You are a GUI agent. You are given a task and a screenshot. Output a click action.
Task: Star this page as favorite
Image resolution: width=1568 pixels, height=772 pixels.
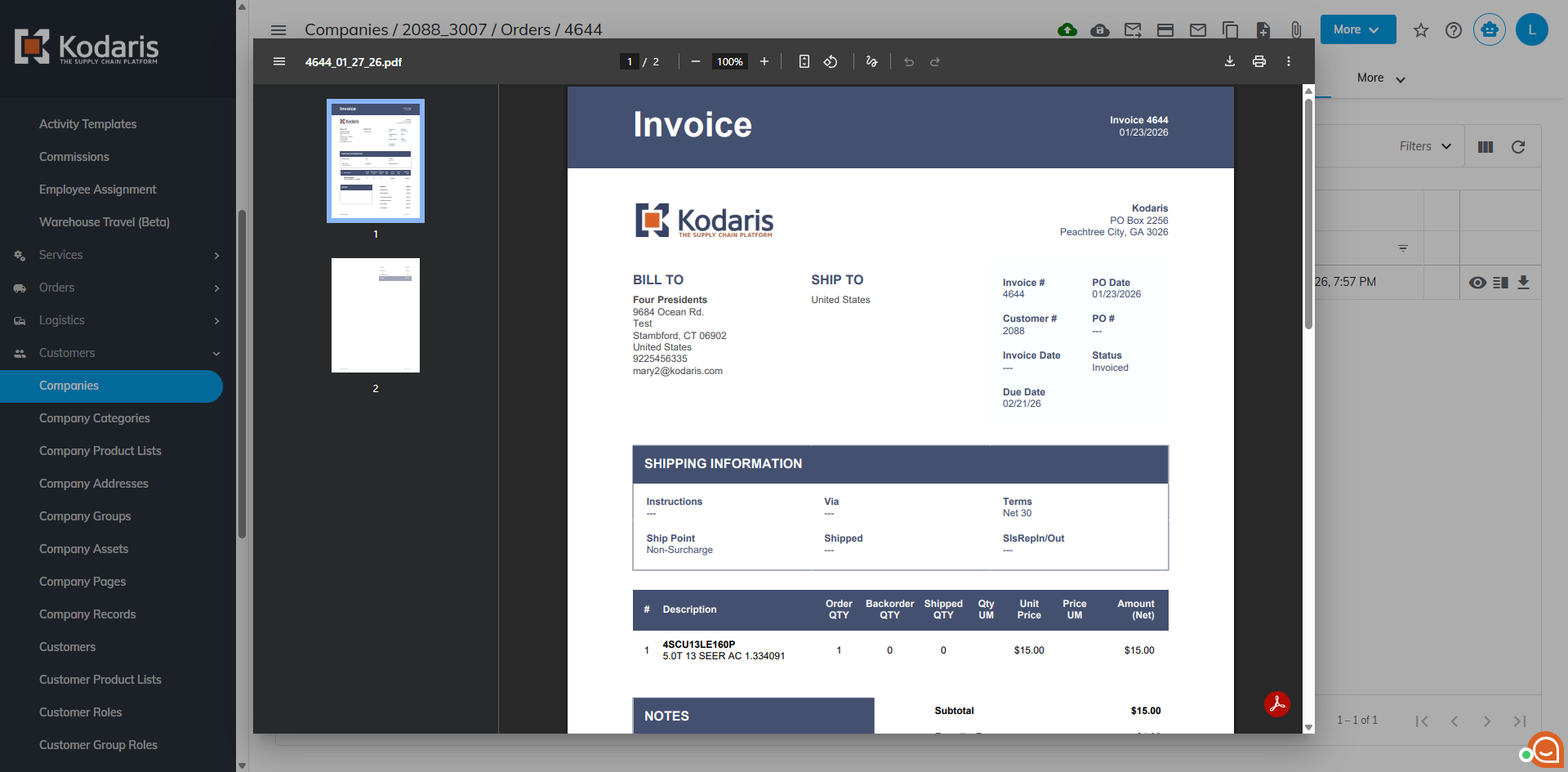coord(1421,30)
